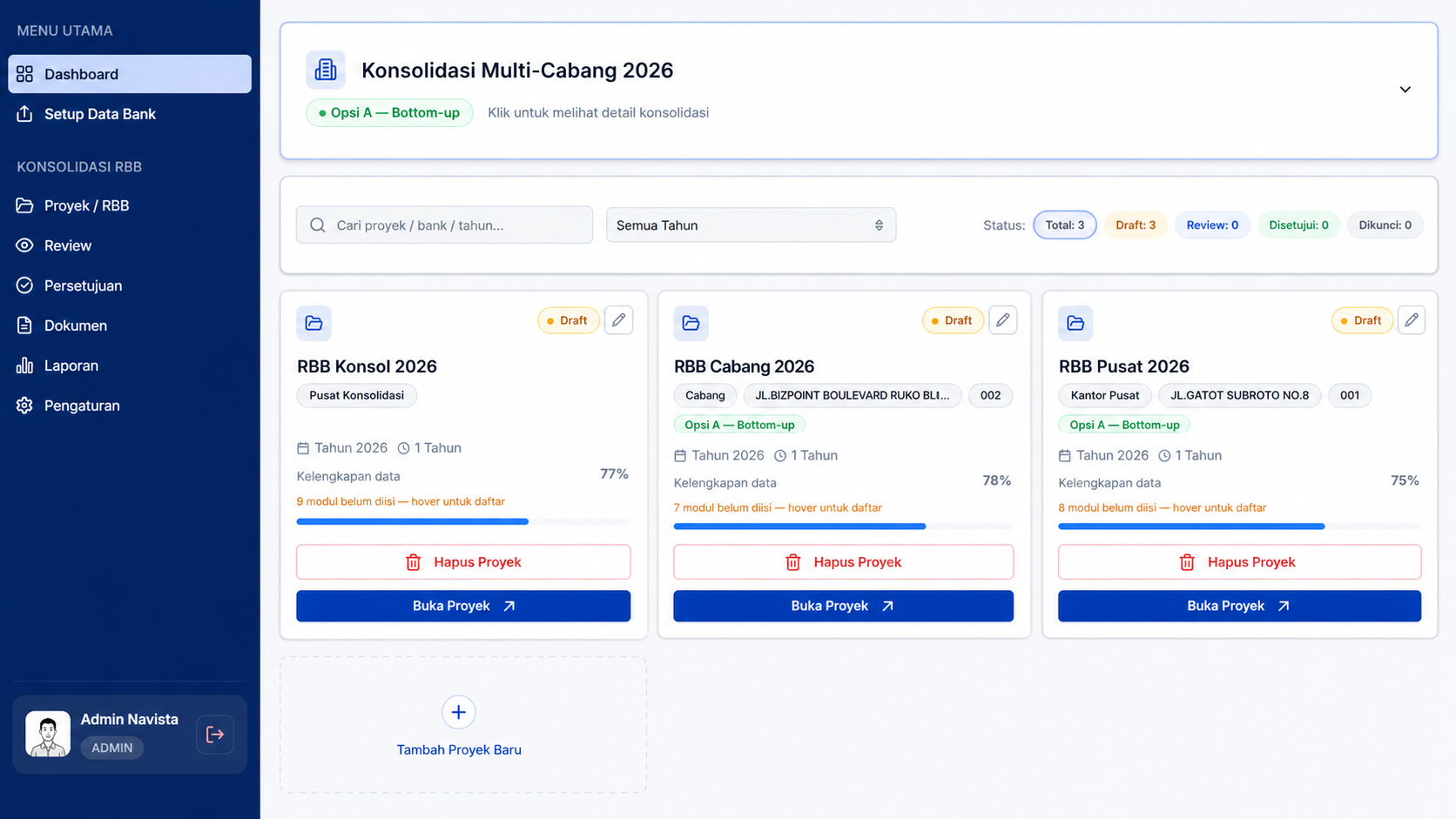
Task: Focus the Cari proyek / bank / tahun search field
Action: pyautogui.click(x=444, y=225)
